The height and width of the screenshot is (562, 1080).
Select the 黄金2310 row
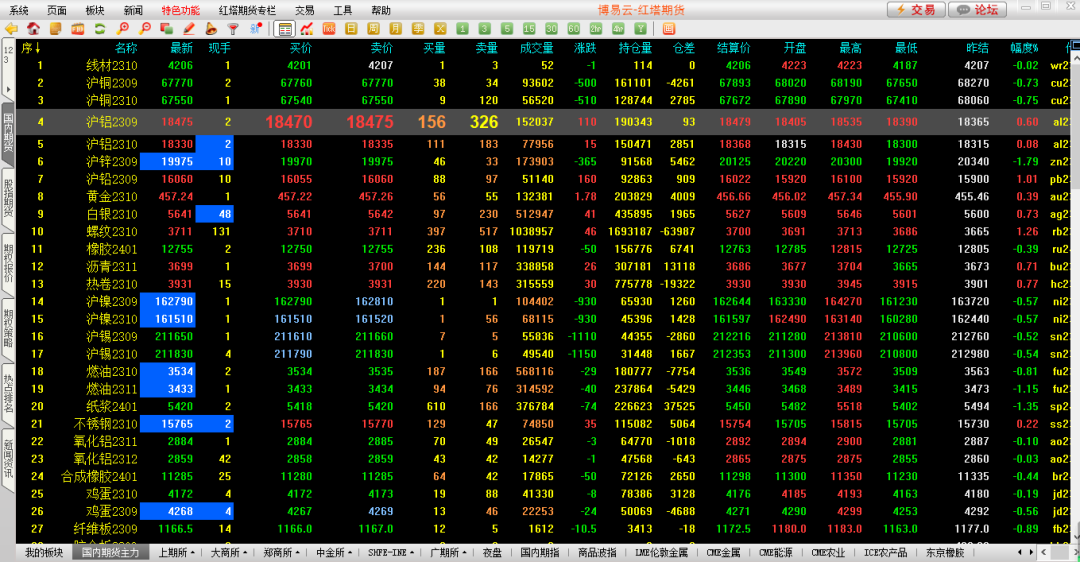tap(112, 197)
